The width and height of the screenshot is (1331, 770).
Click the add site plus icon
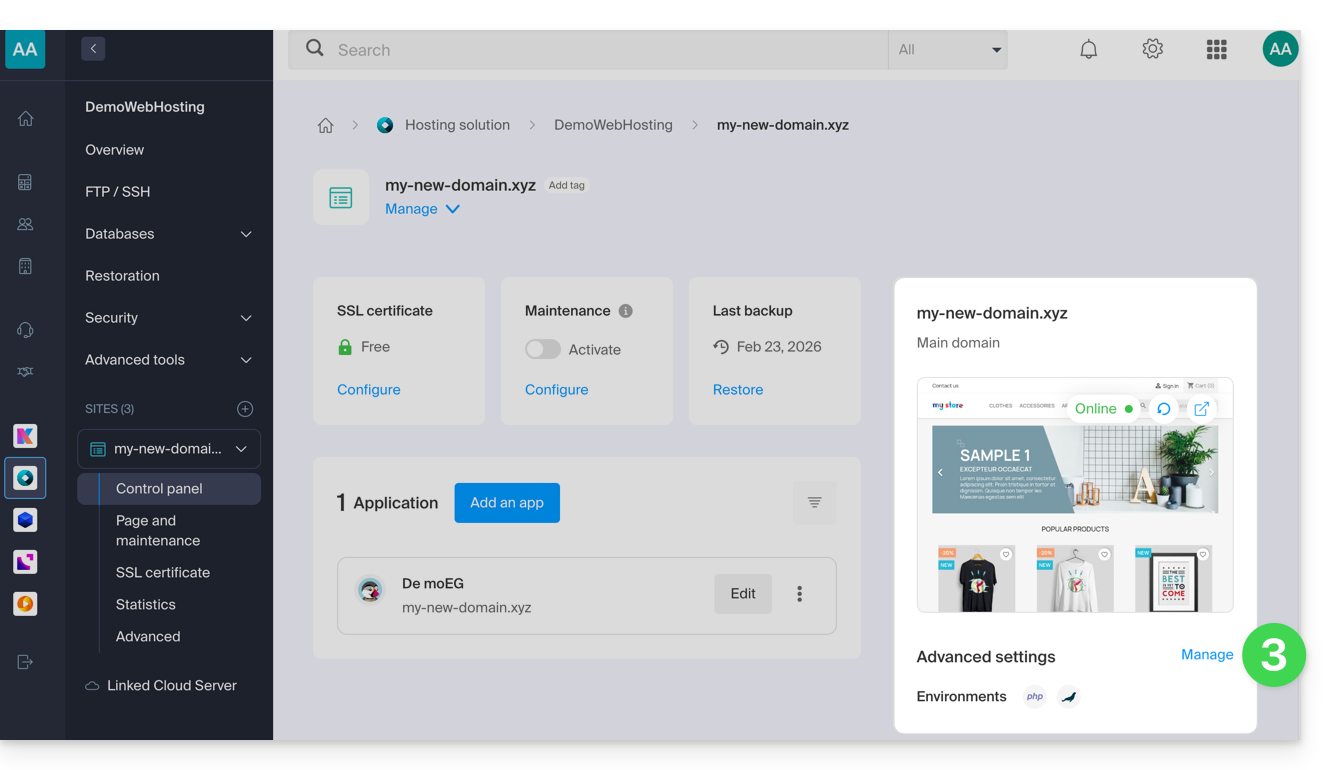coord(245,409)
